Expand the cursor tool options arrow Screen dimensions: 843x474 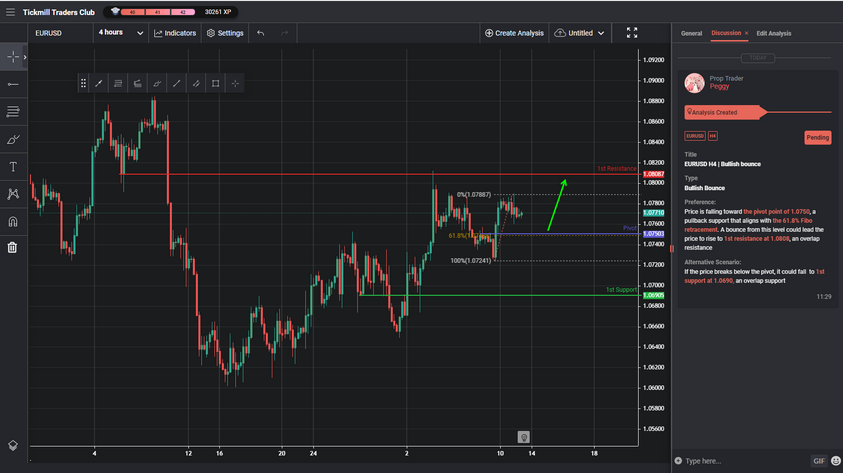point(25,57)
